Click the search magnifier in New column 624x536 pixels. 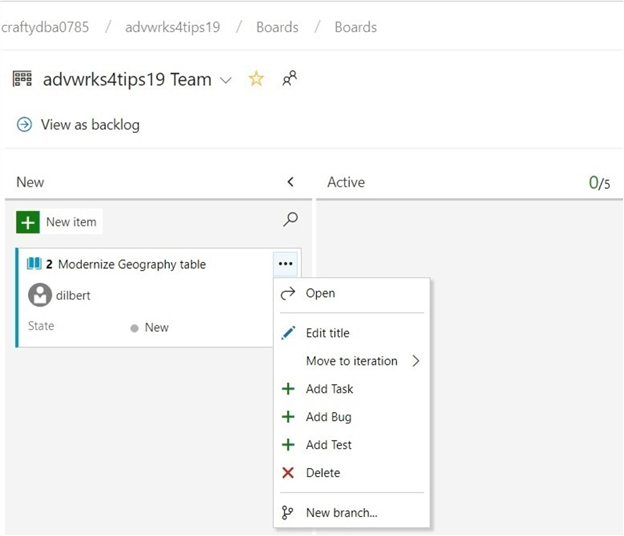(x=291, y=219)
